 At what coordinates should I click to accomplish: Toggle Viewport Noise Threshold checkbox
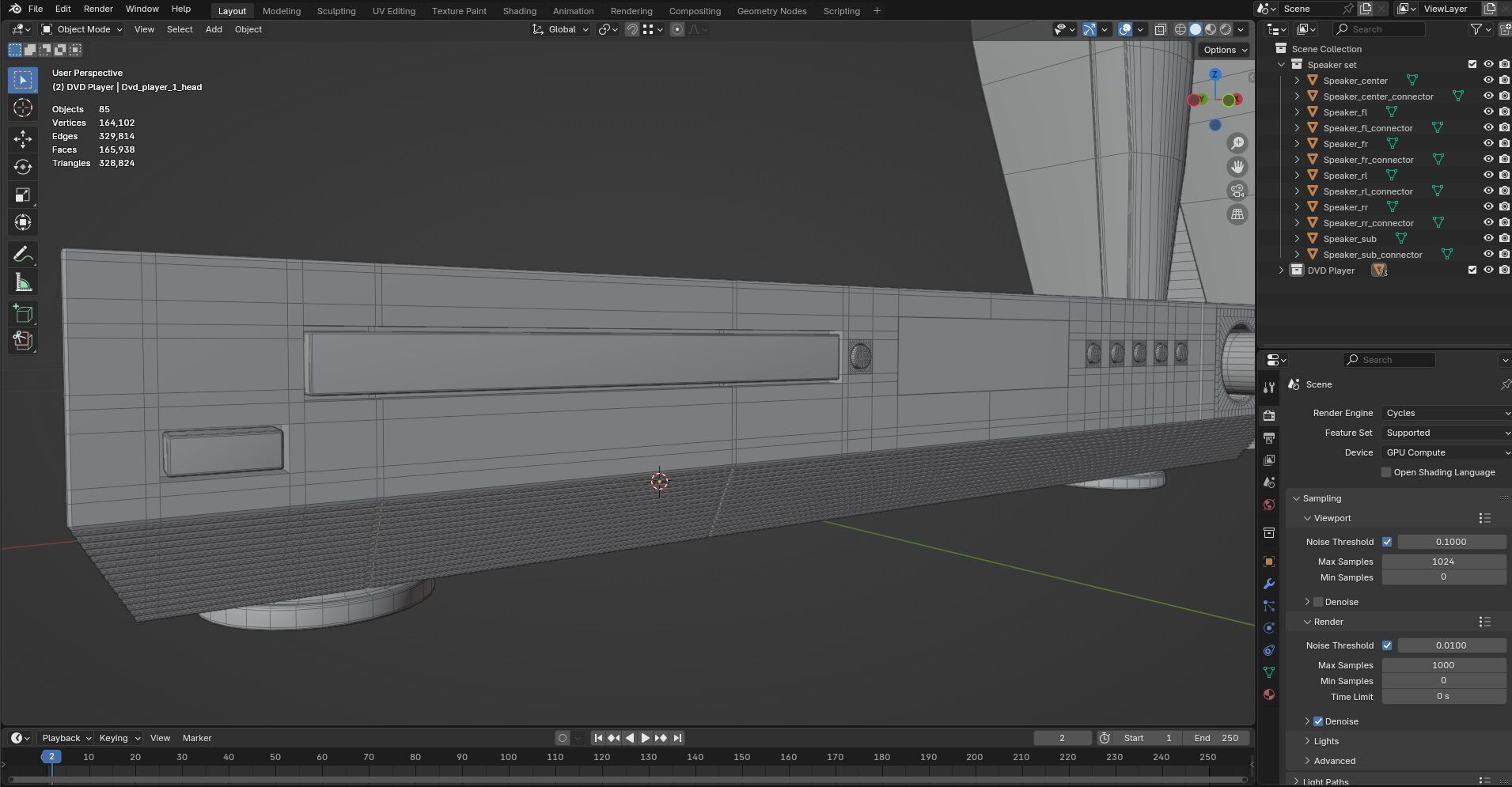pyautogui.click(x=1387, y=542)
